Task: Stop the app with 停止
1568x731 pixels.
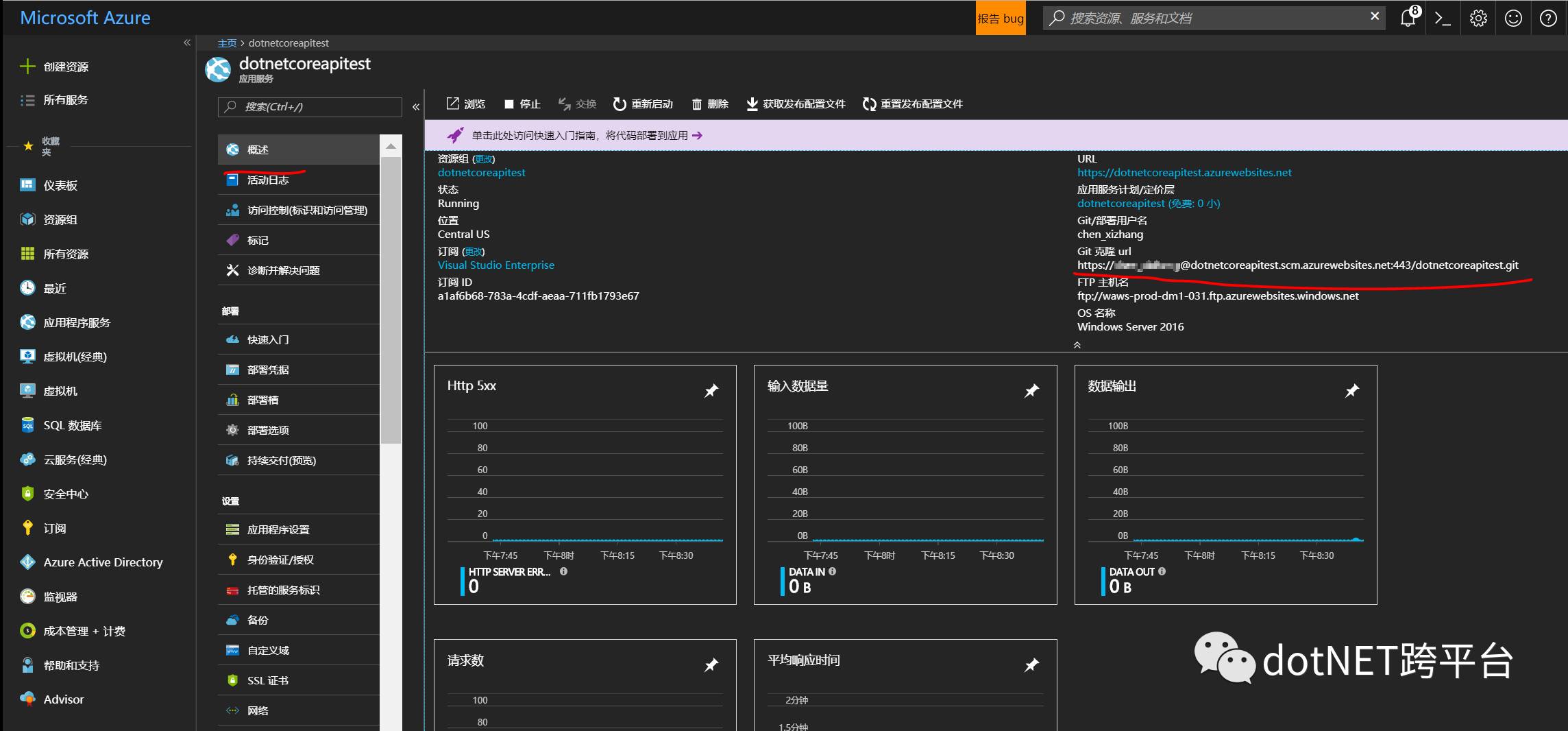Action: coord(522,104)
